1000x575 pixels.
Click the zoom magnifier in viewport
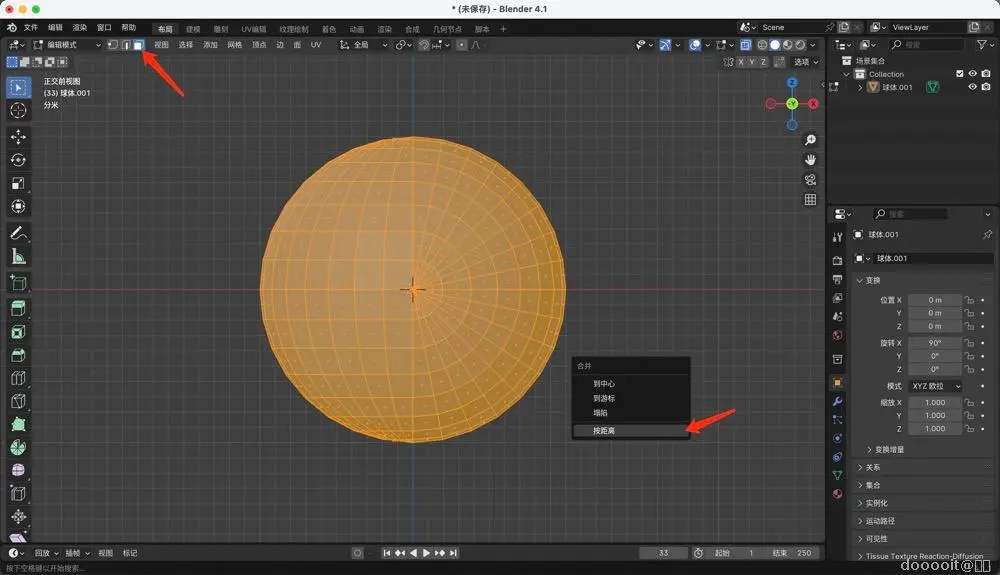[x=810, y=140]
